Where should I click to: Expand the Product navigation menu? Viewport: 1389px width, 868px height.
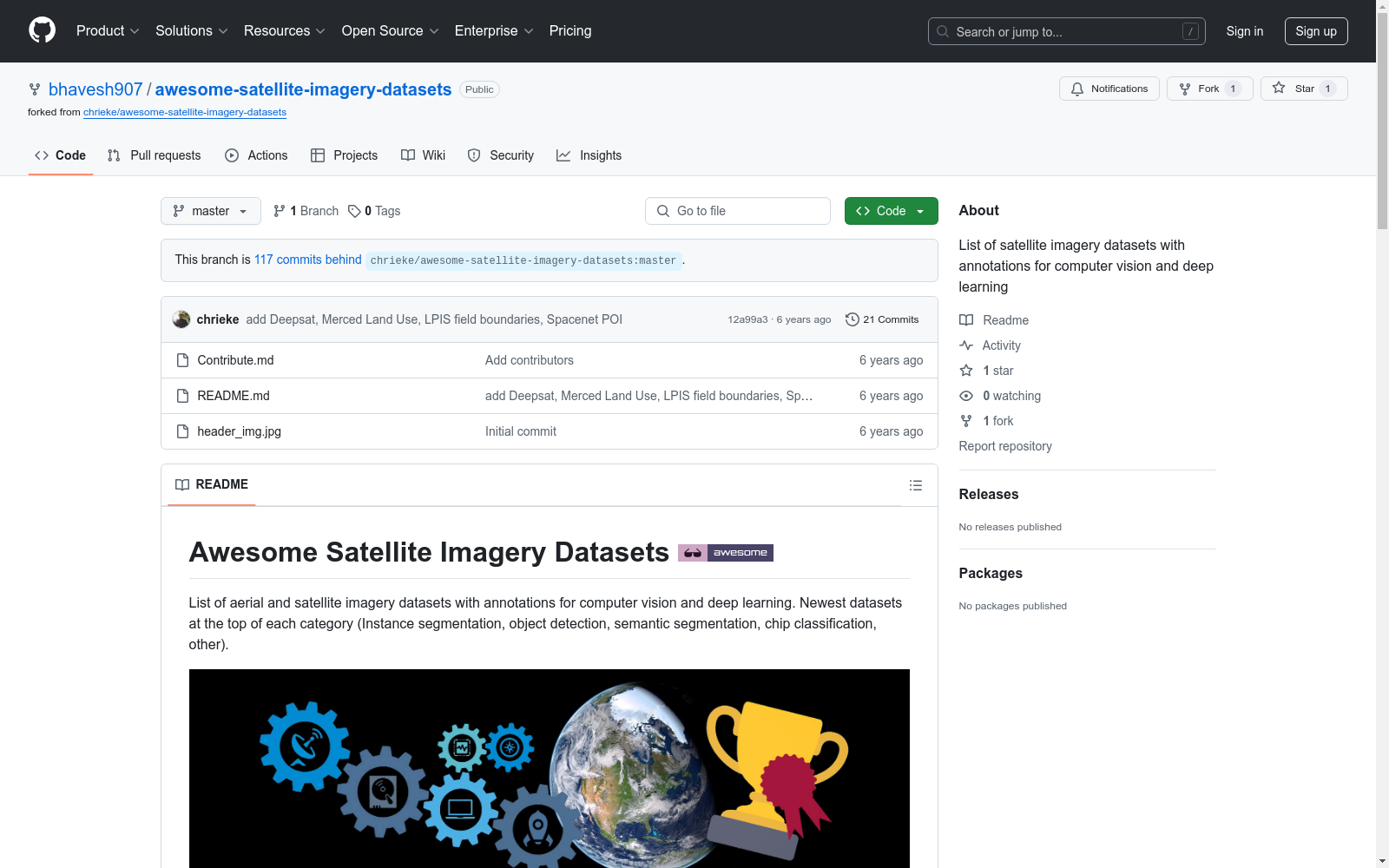[x=108, y=31]
